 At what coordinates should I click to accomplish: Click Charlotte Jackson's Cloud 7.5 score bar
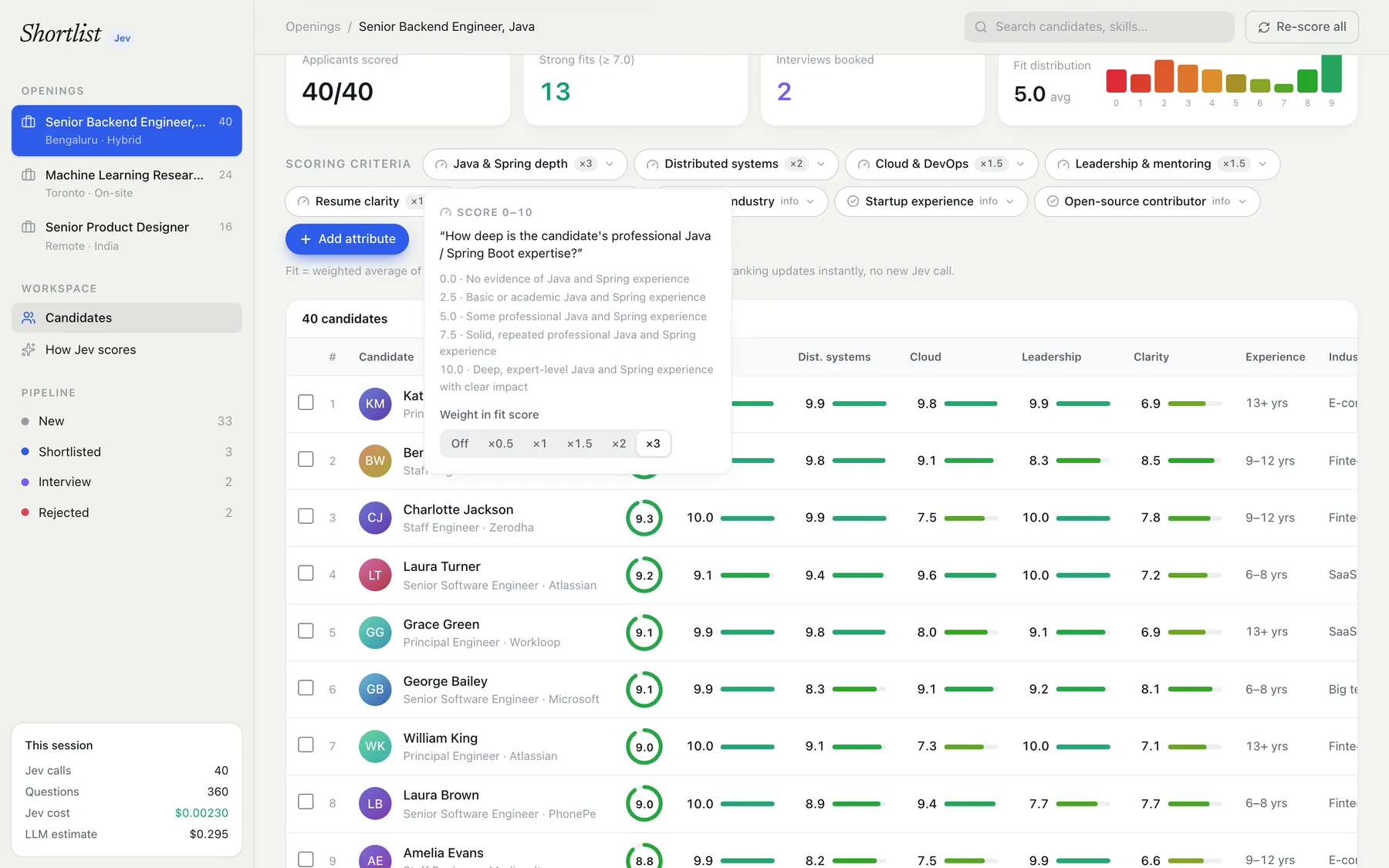pyautogui.click(x=970, y=518)
